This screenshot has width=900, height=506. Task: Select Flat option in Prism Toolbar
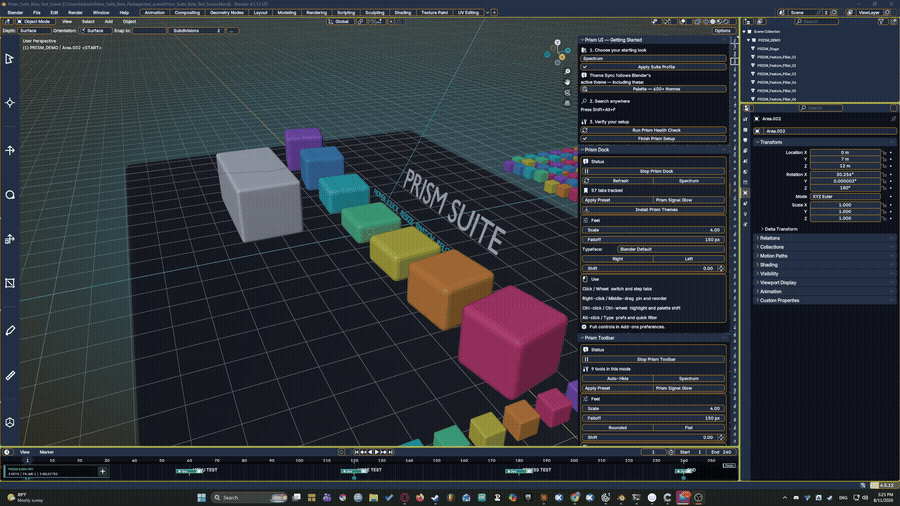coord(689,427)
